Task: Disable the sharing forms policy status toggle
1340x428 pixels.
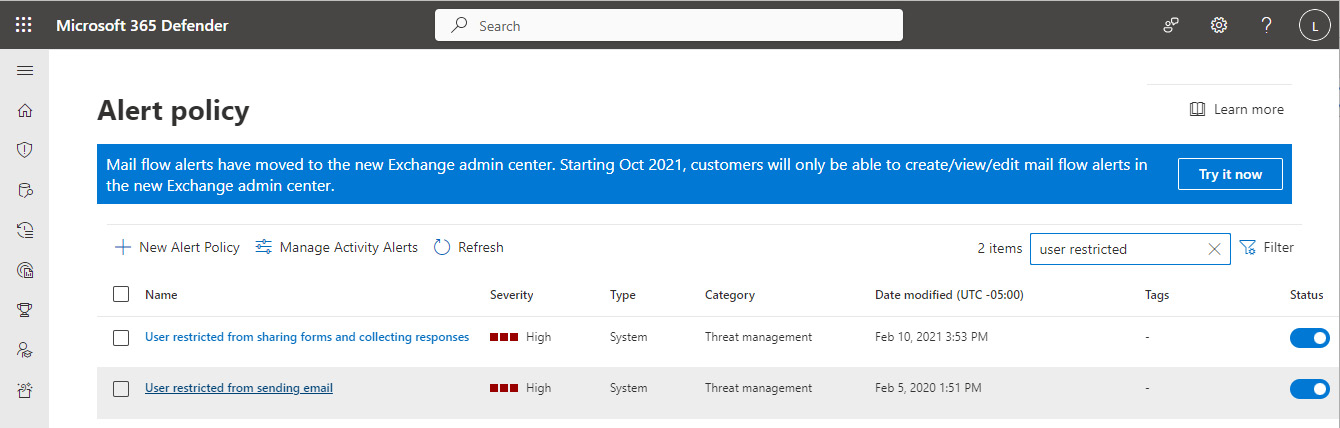Action: pyautogui.click(x=1309, y=338)
